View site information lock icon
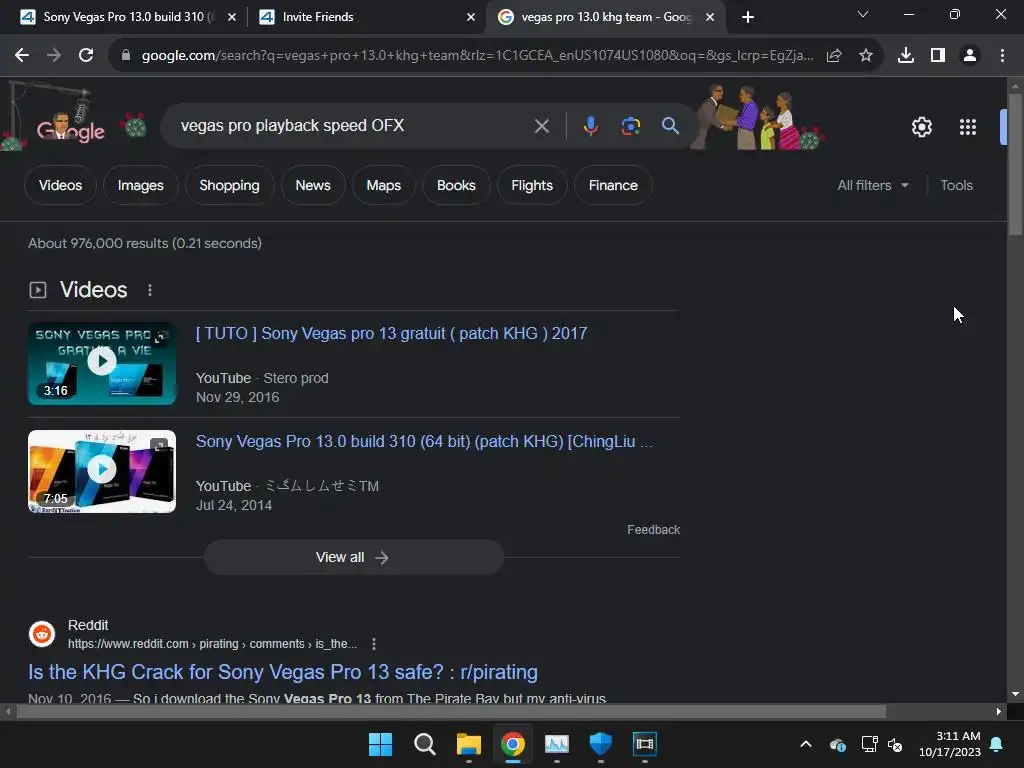 point(125,56)
